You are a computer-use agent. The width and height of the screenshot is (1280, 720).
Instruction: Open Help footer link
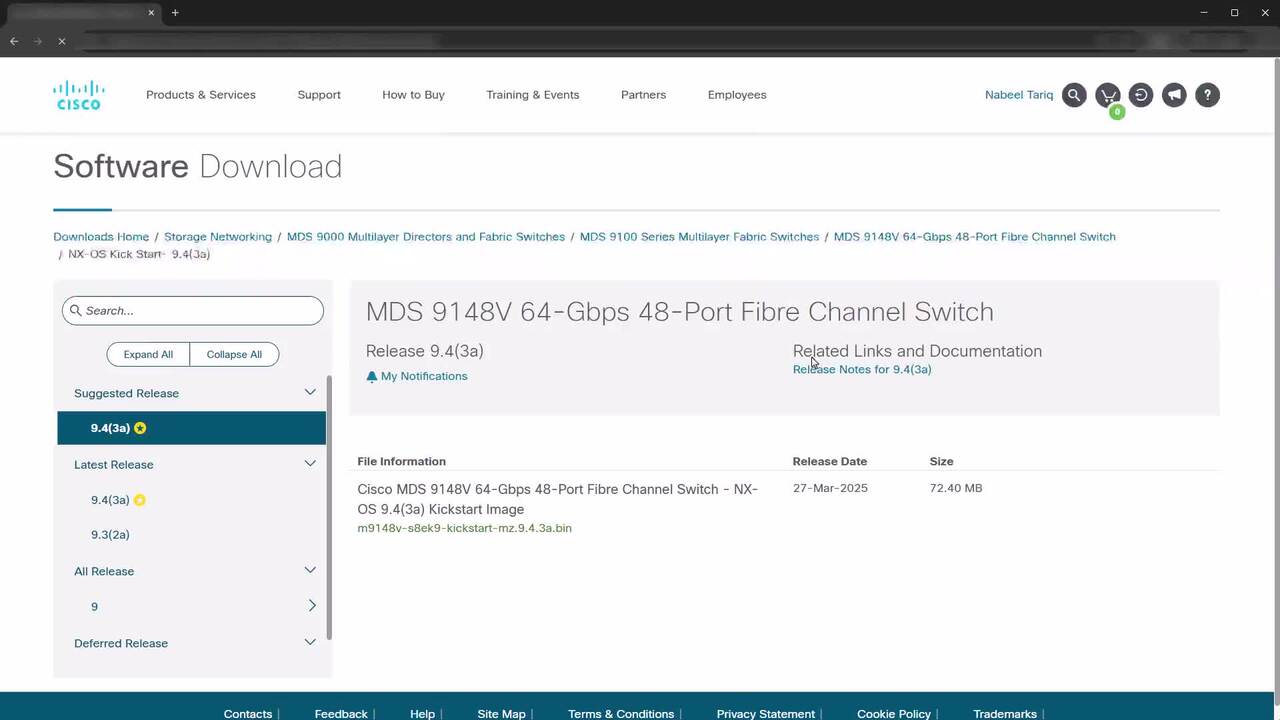422,714
